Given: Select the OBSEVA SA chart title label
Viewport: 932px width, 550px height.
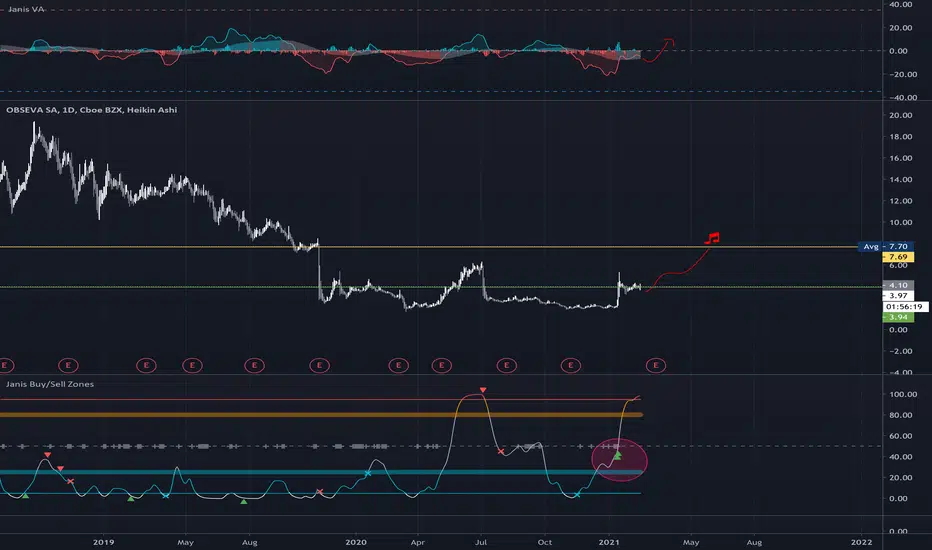Looking at the screenshot, I should point(92,109).
